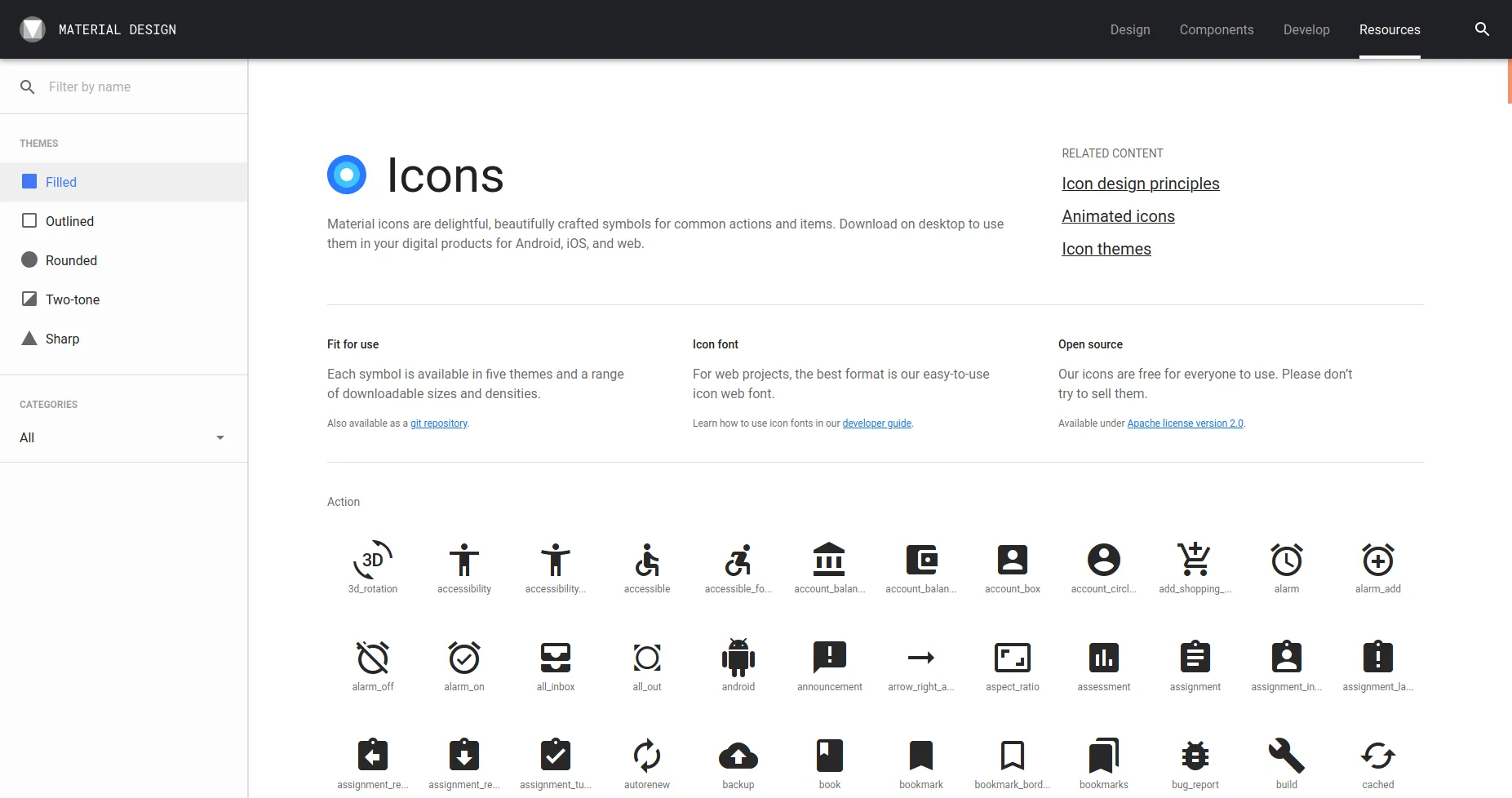Select the filled bookmark icon
1512x798 pixels.
(x=921, y=756)
